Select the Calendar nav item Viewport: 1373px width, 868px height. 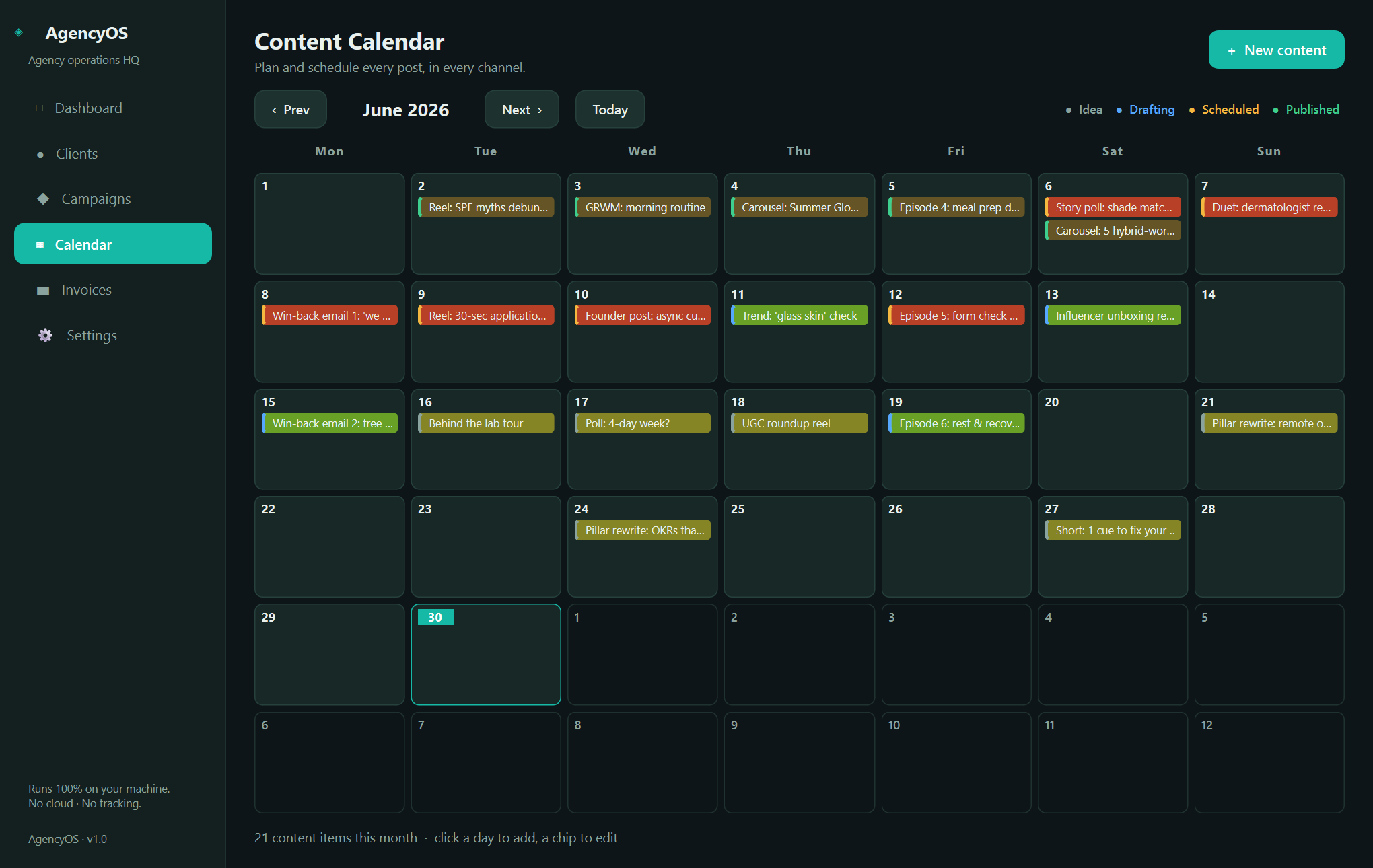coord(113,244)
